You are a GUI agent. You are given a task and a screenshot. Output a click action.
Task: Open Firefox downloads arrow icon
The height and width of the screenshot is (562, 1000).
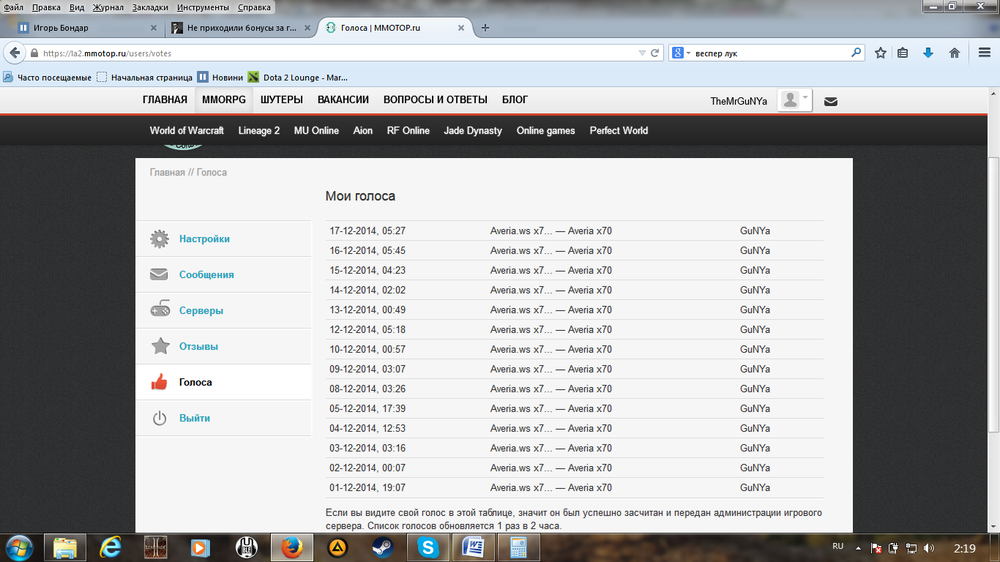(928, 53)
